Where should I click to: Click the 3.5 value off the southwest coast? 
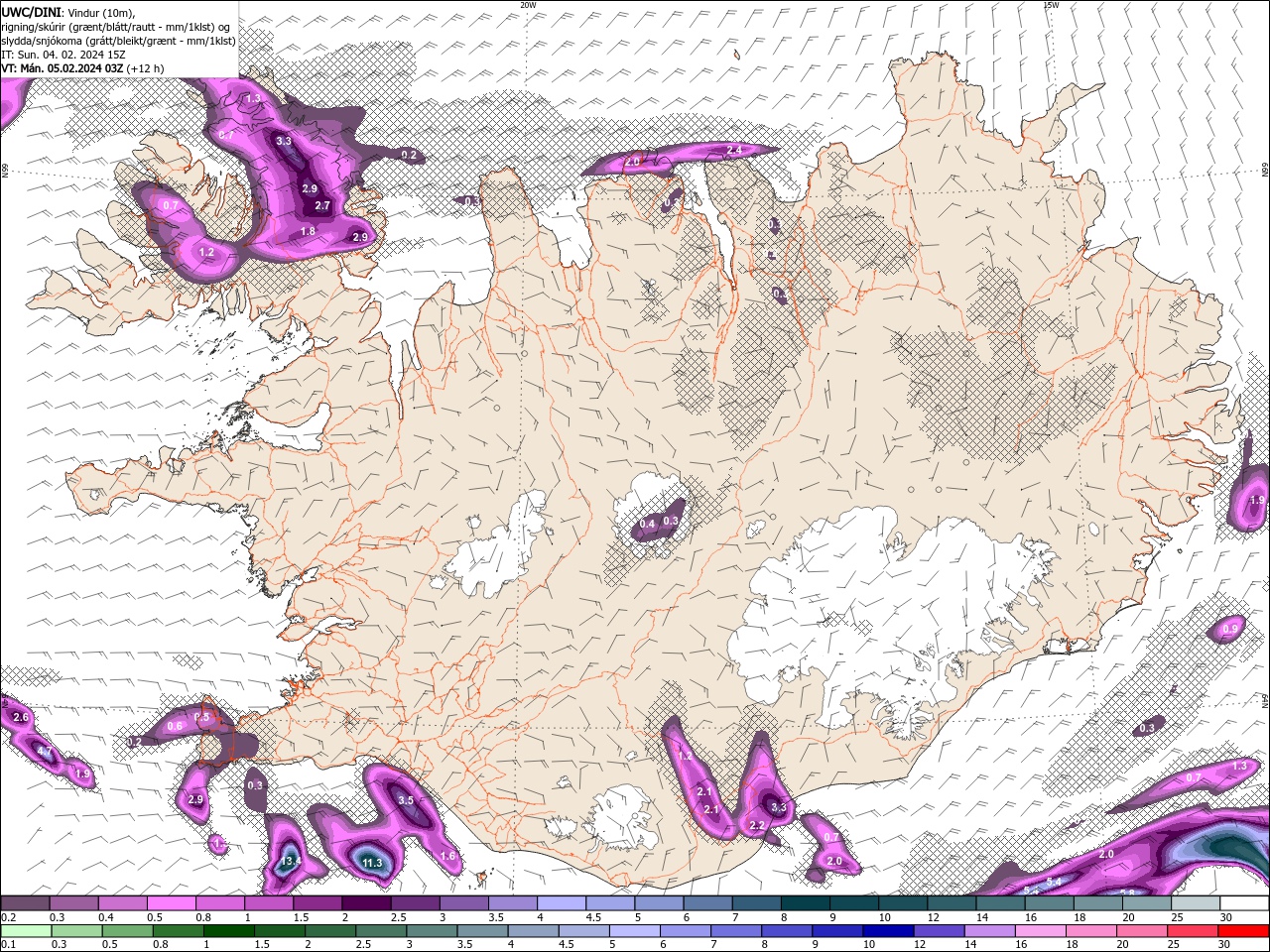tap(405, 800)
